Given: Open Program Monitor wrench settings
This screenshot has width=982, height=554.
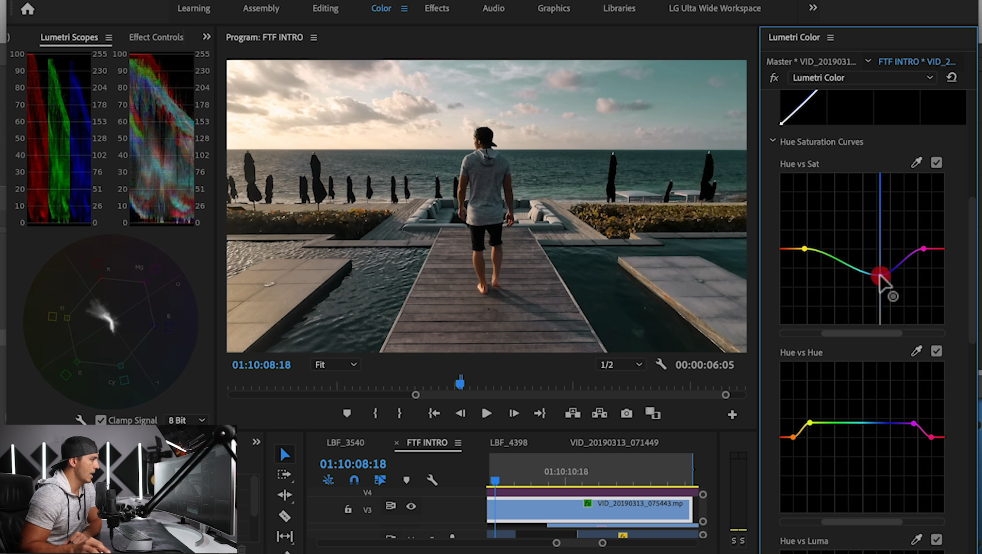Looking at the screenshot, I should [x=661, y=365].
